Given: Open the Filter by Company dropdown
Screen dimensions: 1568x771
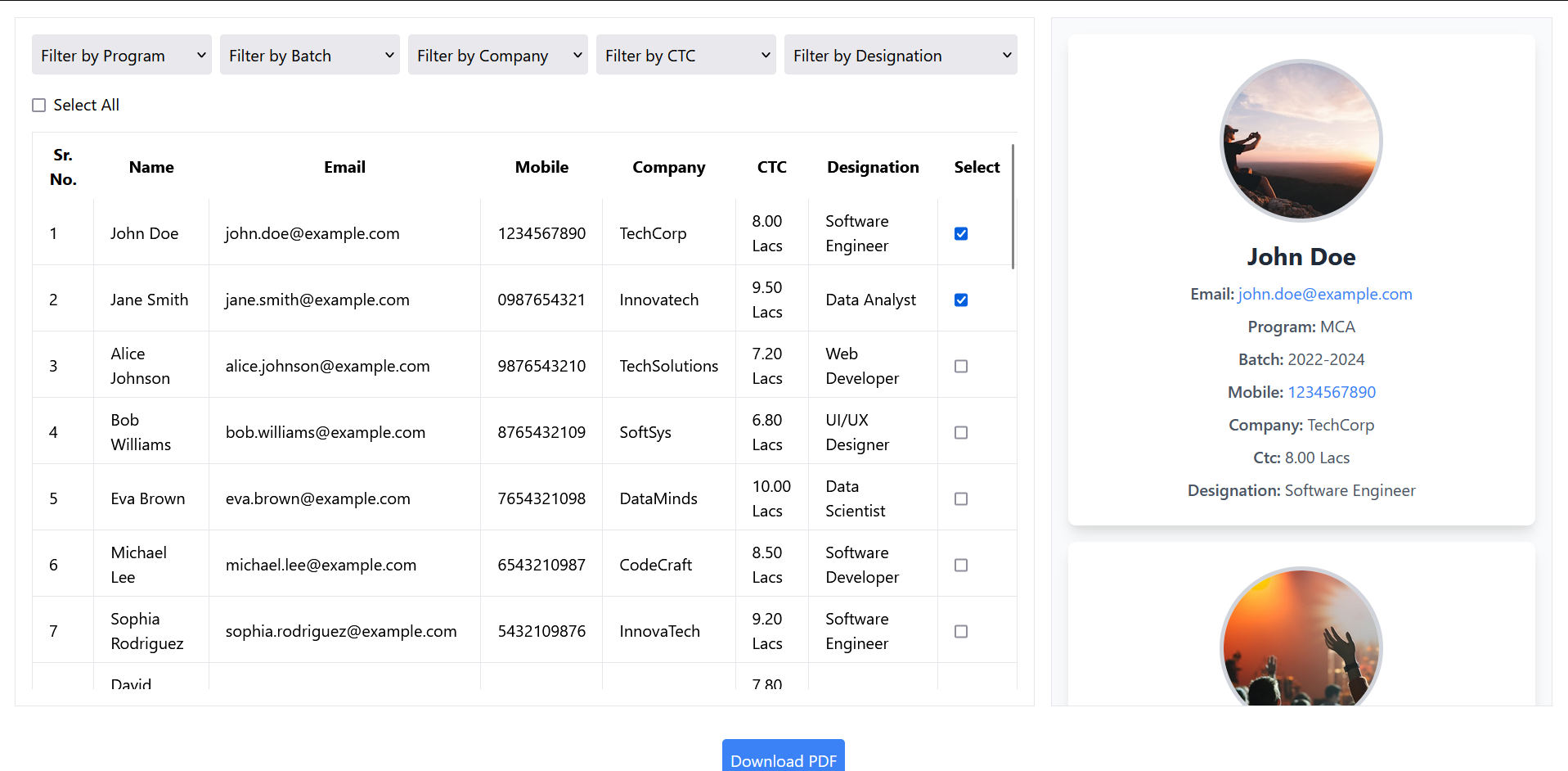Looking at the screenshot, I should pyautogui.click(x=498, y=55).
